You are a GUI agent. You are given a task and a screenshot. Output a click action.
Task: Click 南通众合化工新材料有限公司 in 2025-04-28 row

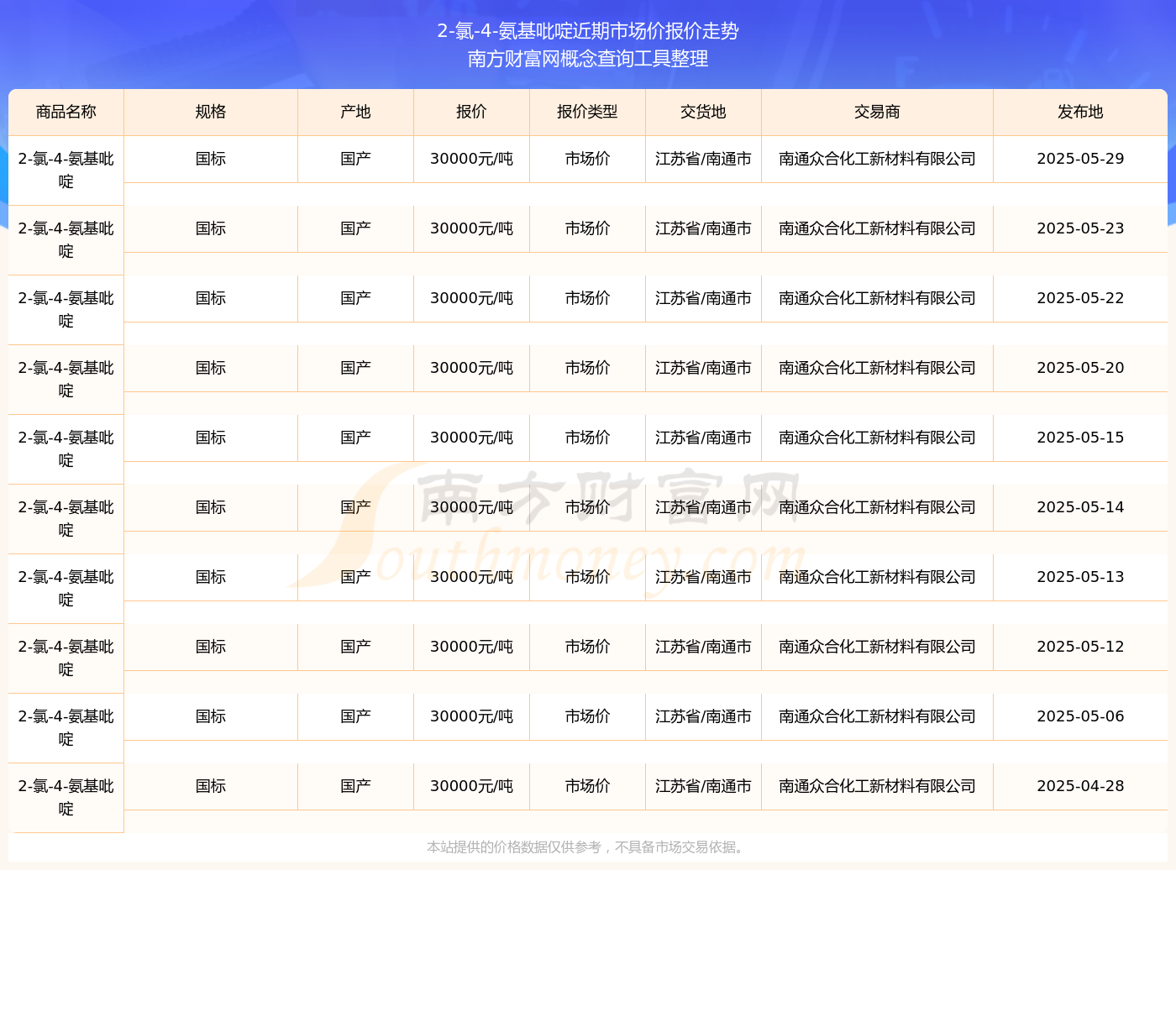pyautogui.click(x=877, y=786)
